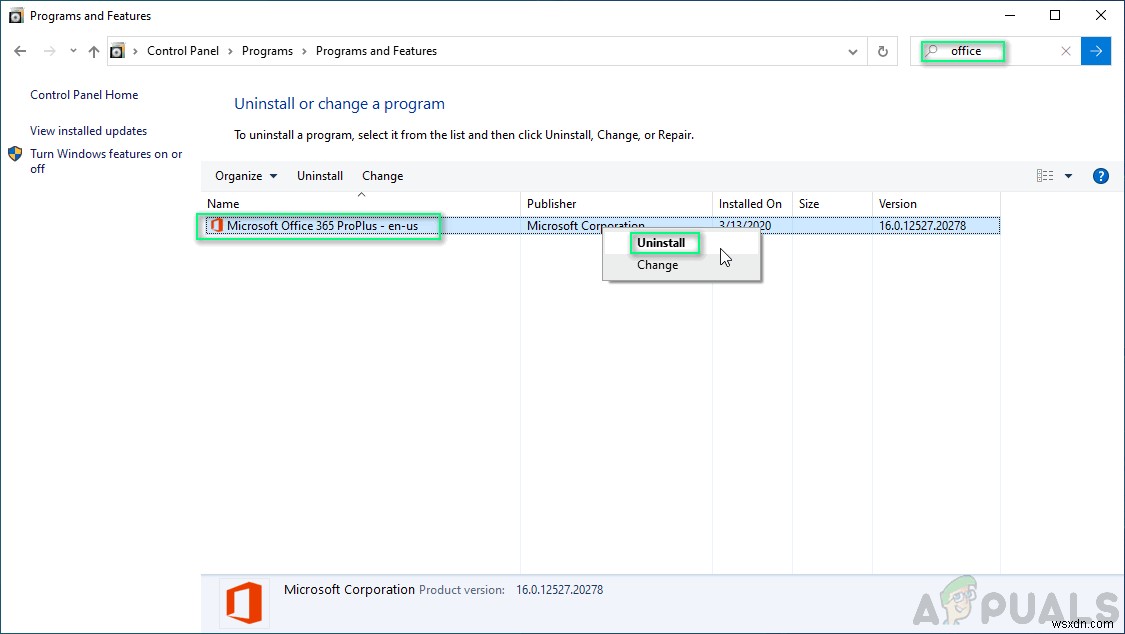Image resolution: width=1125 pixels, height=634 pixels.
Task: Expand the chevron after Programs breadcrumb
Action: click(x=304, y=51)
